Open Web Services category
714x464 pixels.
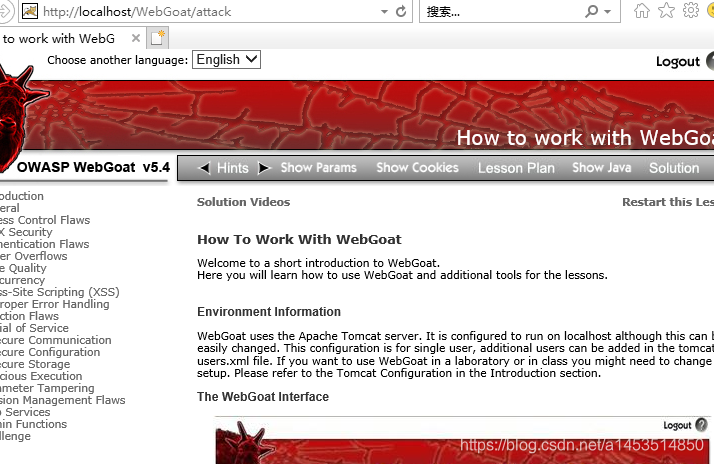[25, 412]
